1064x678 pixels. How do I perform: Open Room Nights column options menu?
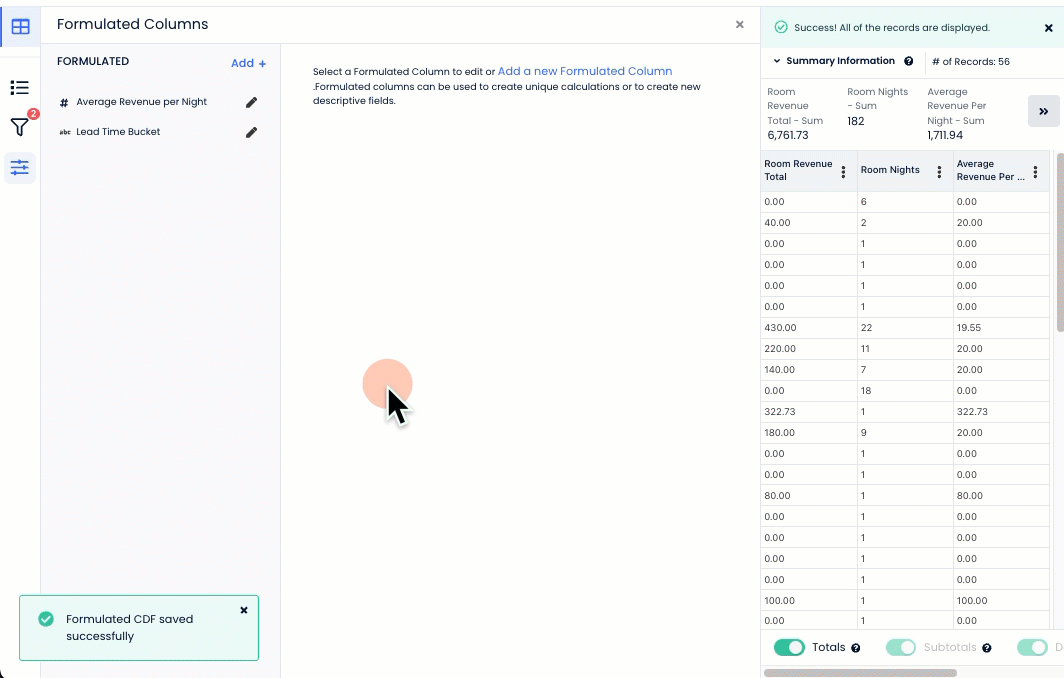pyautogui.click(x=939, y=171)
